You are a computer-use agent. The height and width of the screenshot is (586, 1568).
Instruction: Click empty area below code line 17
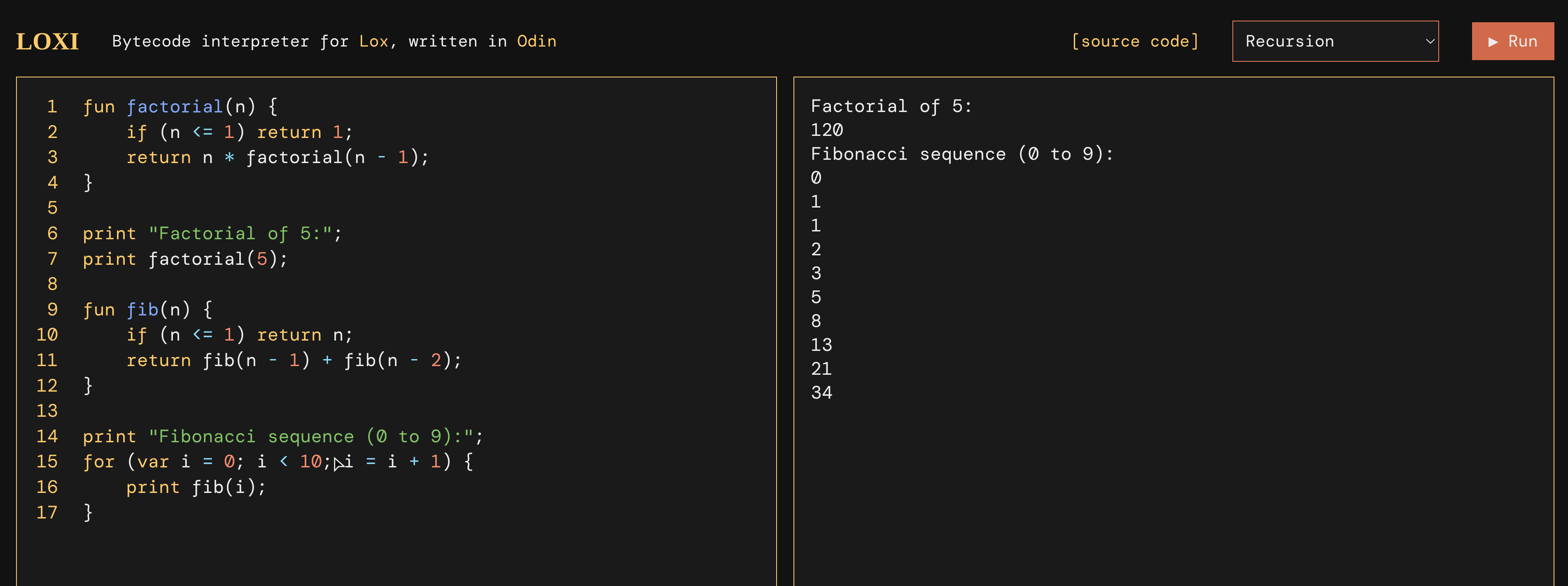[x=396, y=554]
